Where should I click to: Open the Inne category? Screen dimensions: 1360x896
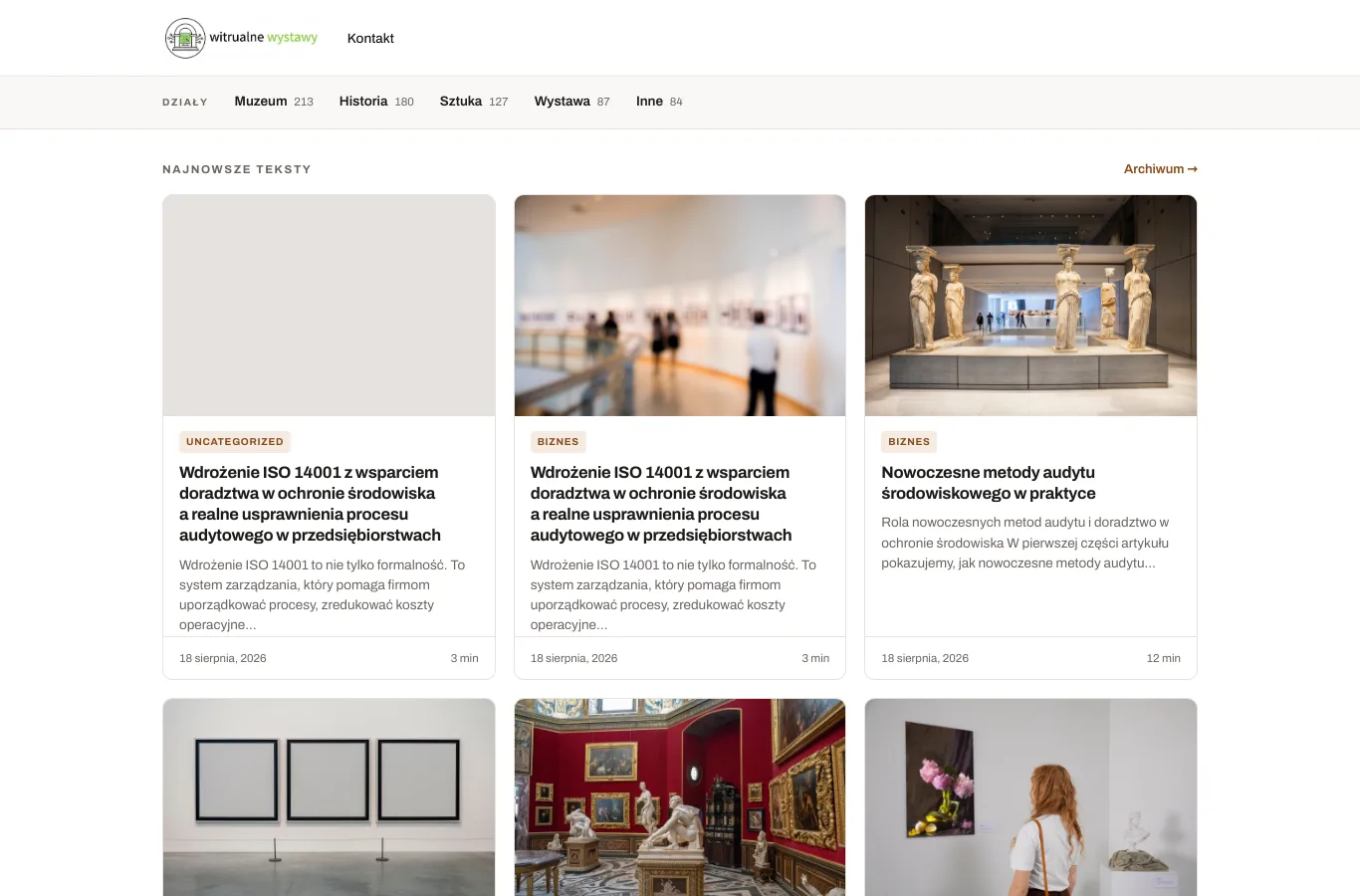pyautogui.click(x=659, y=102)
